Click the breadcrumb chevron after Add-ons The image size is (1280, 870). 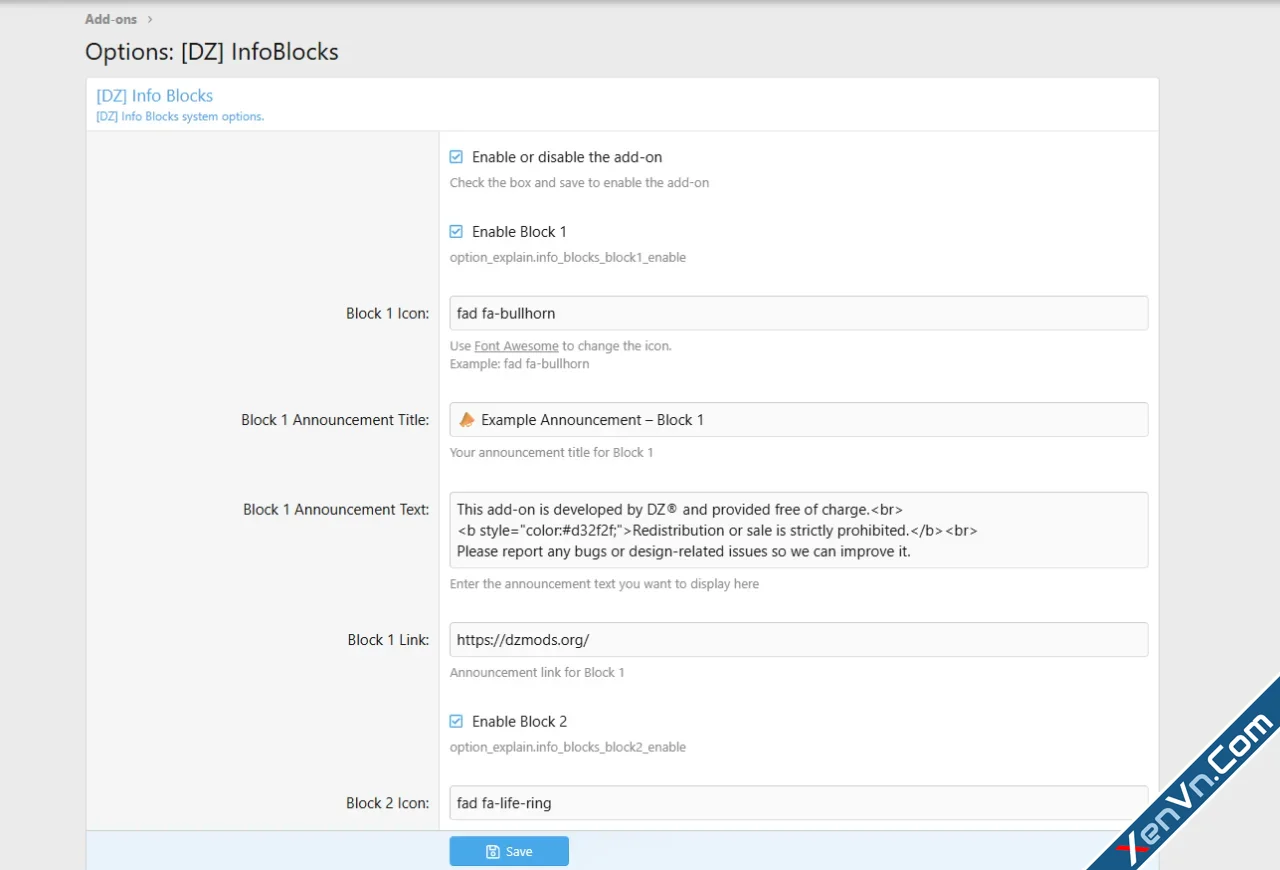pos(150,19)
